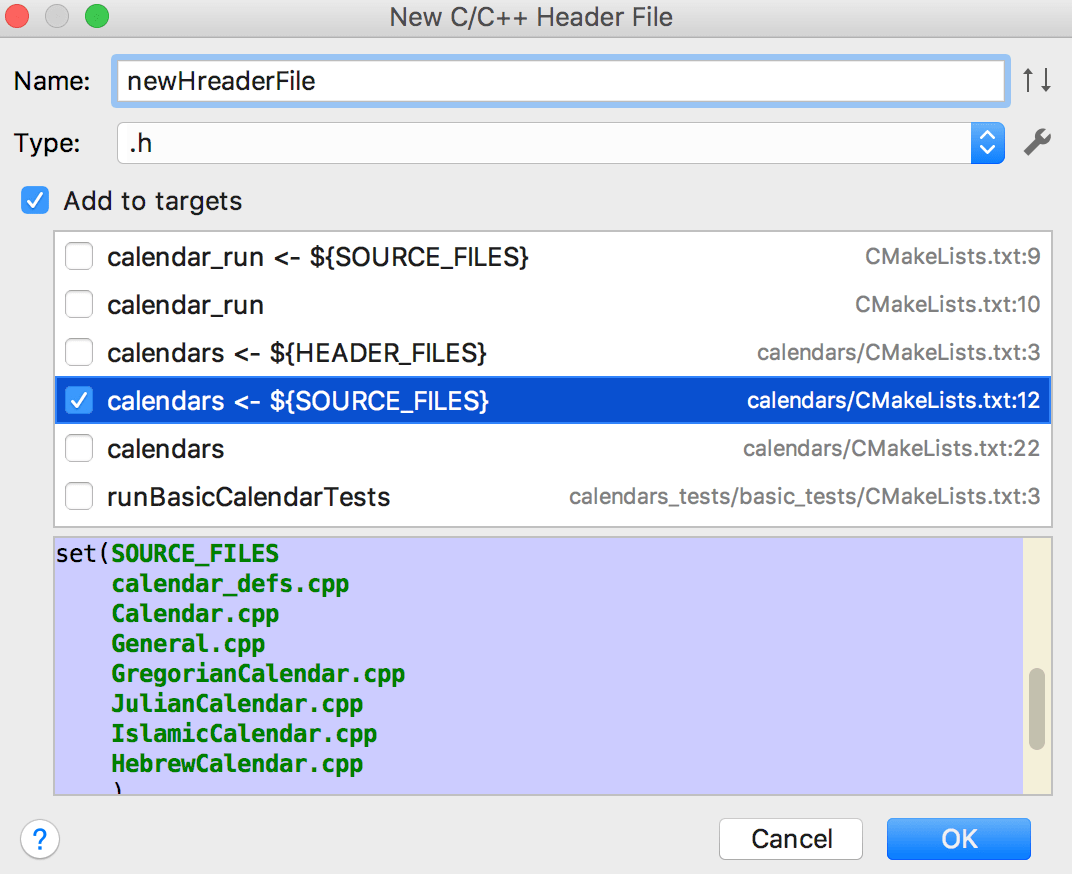Screen dimensions: 1074x877
Task: Click HebrewCalendar.cpp in the preview
Action: tap(237, 764)
